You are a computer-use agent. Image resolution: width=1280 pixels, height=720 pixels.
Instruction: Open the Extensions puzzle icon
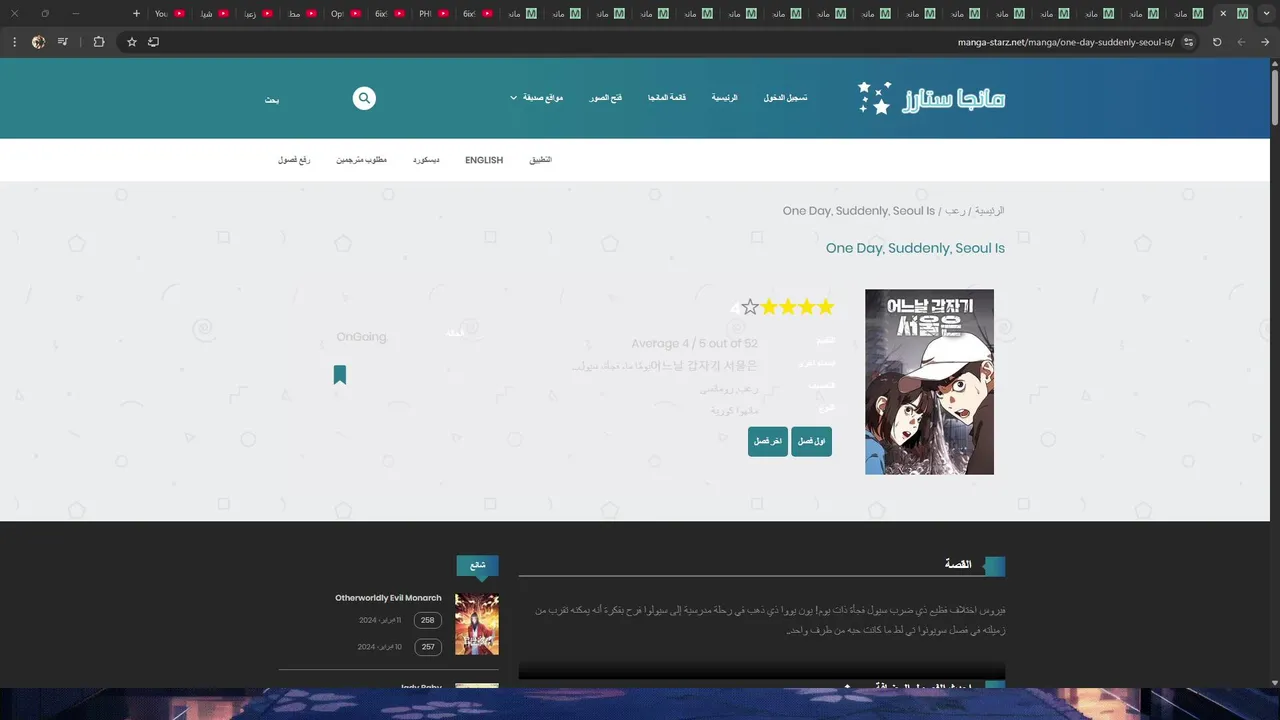click(98, 42)
